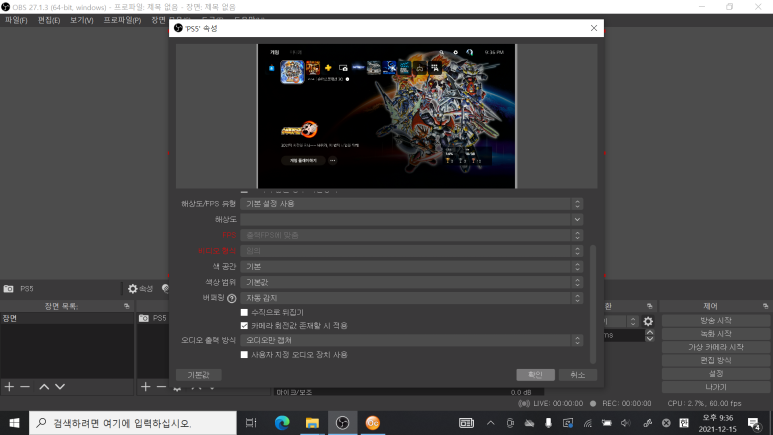Open the 속성 gear in the source toolbar
The height and width of the screenshot is (435, 773).
(x=140, y=289)
